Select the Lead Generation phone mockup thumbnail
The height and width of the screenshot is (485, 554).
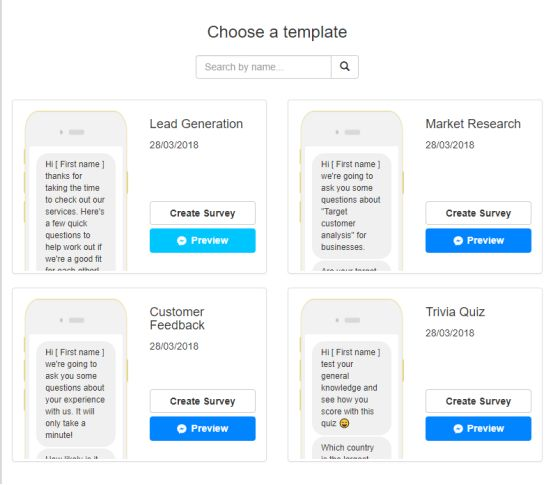[x=76, y=191]
